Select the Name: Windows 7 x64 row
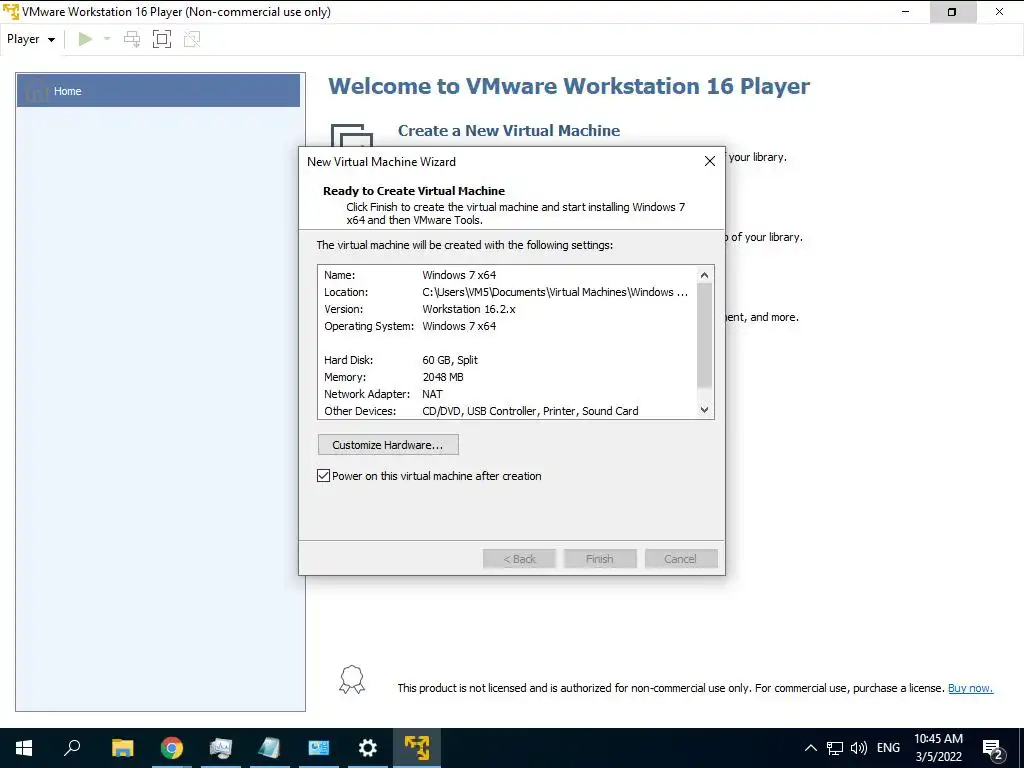 [507, 275]
